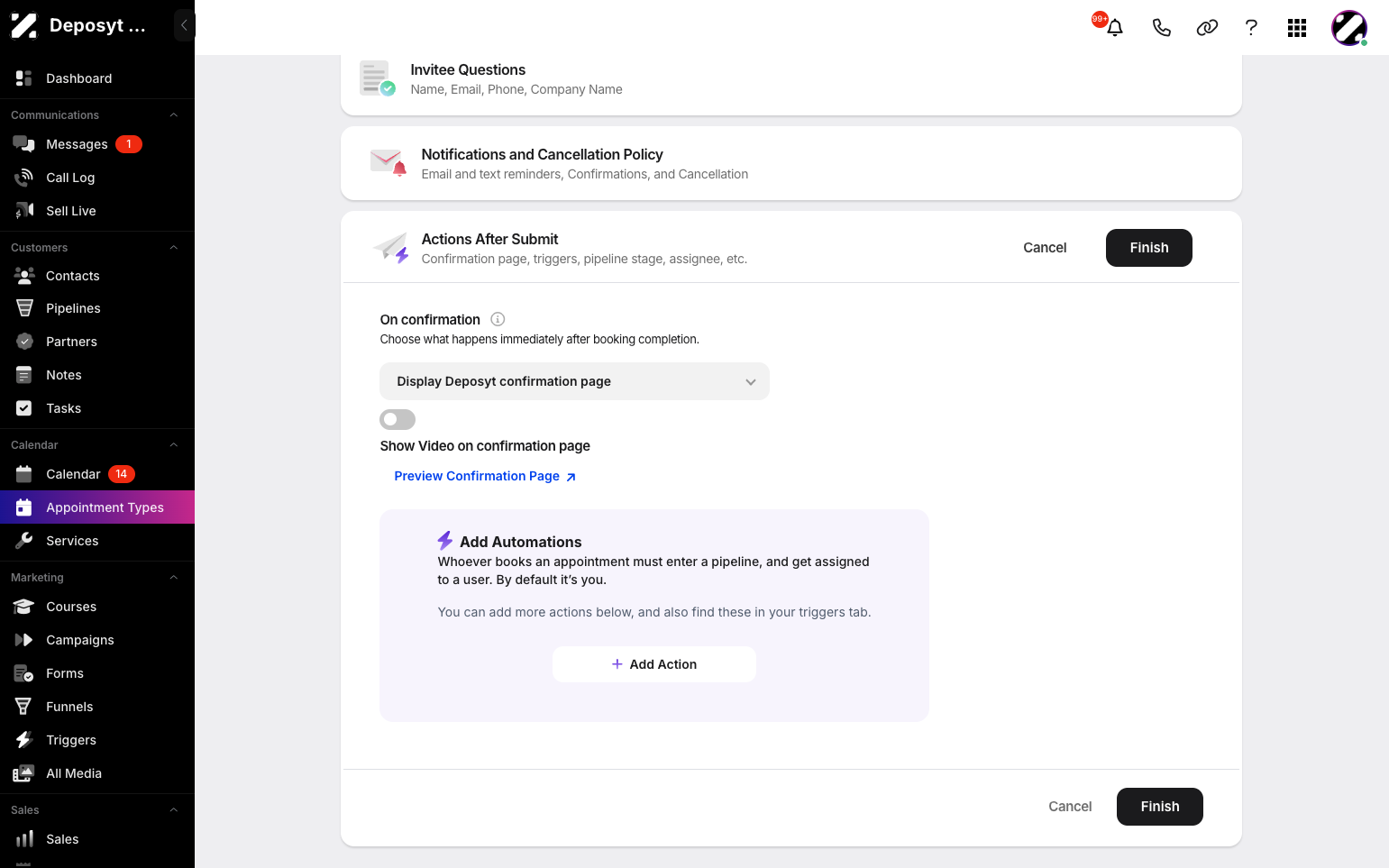Select Appointment Types in the sidebar

97,507
